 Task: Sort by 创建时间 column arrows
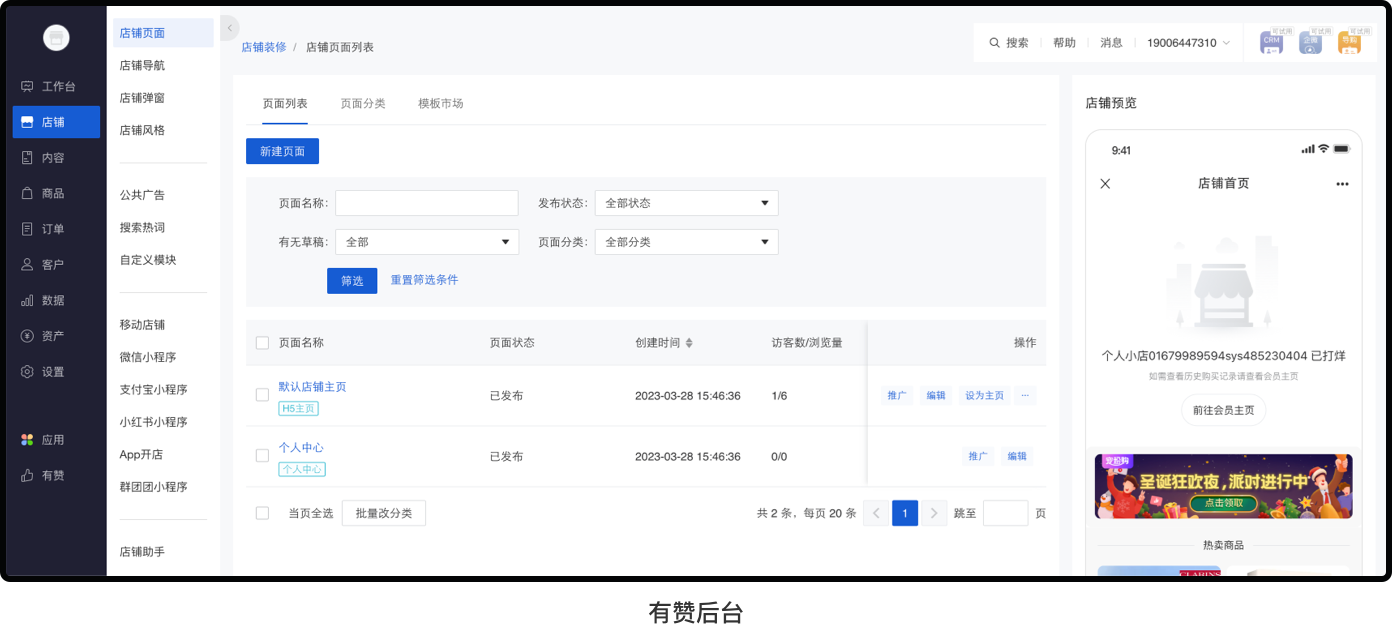[689, 343]
